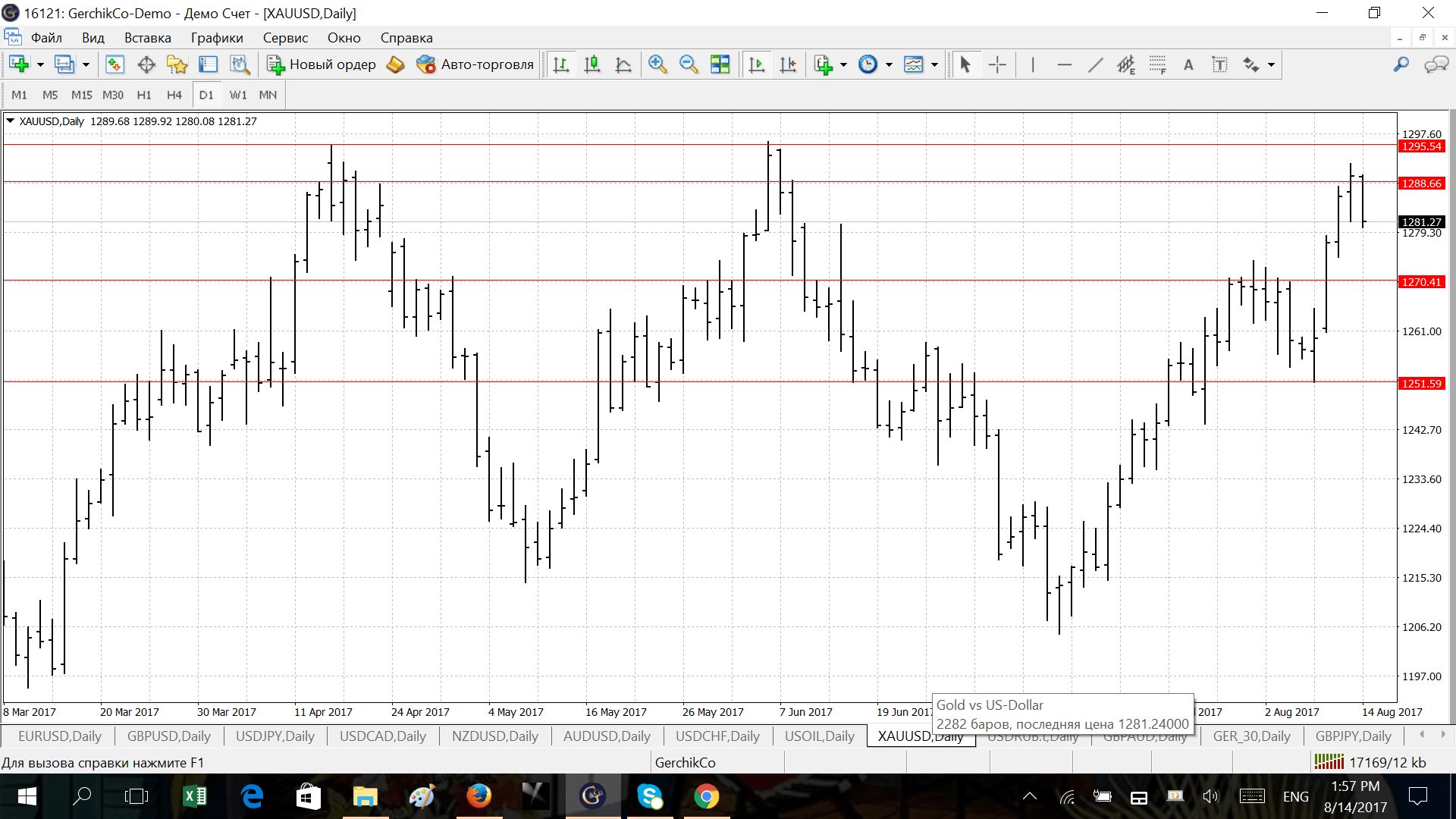Open the Графики menu
The image size is (1456, 819).
(217, 38)
